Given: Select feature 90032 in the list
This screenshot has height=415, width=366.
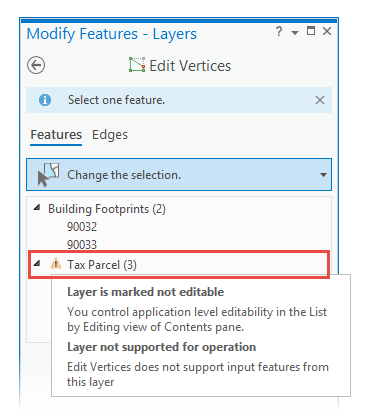Looking at the screenshot, I should tap(82, 227).
